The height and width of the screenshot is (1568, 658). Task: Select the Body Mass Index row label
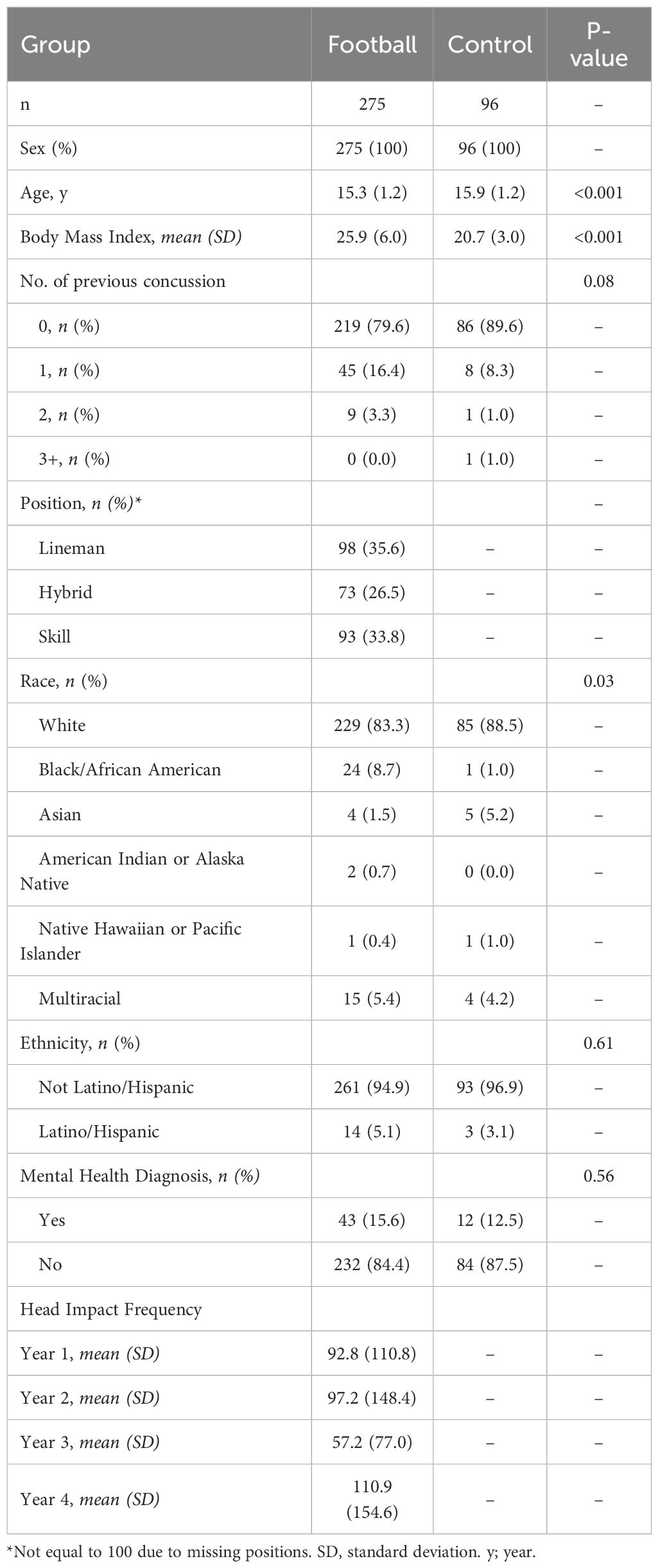pos(131,237)
